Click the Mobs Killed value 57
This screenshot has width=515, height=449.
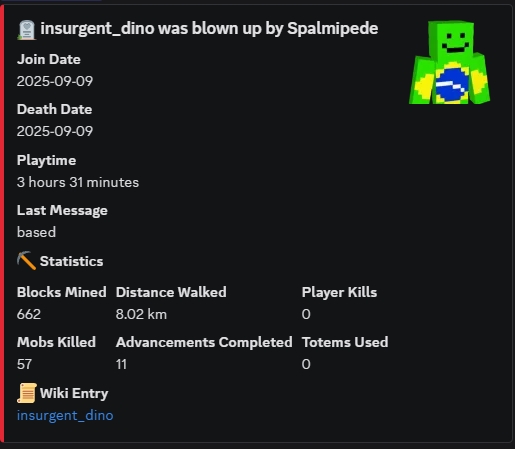(x=24, y=364)
